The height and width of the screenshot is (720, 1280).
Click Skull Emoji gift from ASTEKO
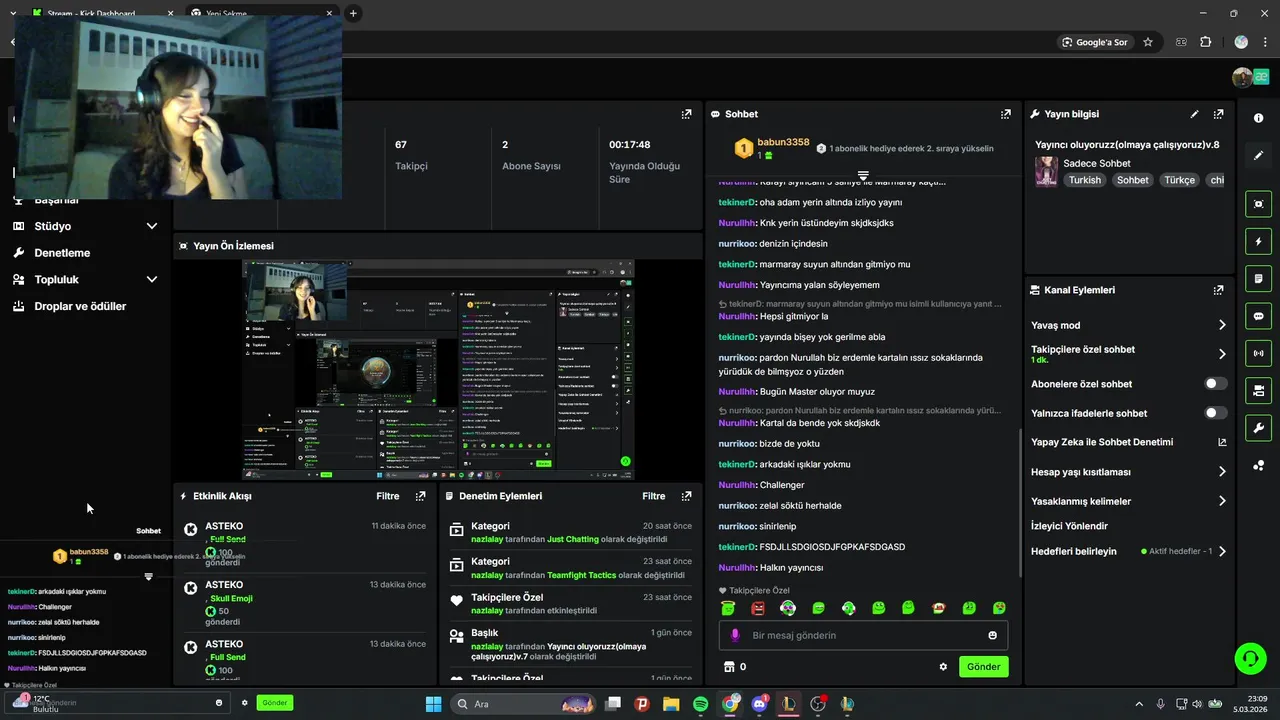click(231, 598)
